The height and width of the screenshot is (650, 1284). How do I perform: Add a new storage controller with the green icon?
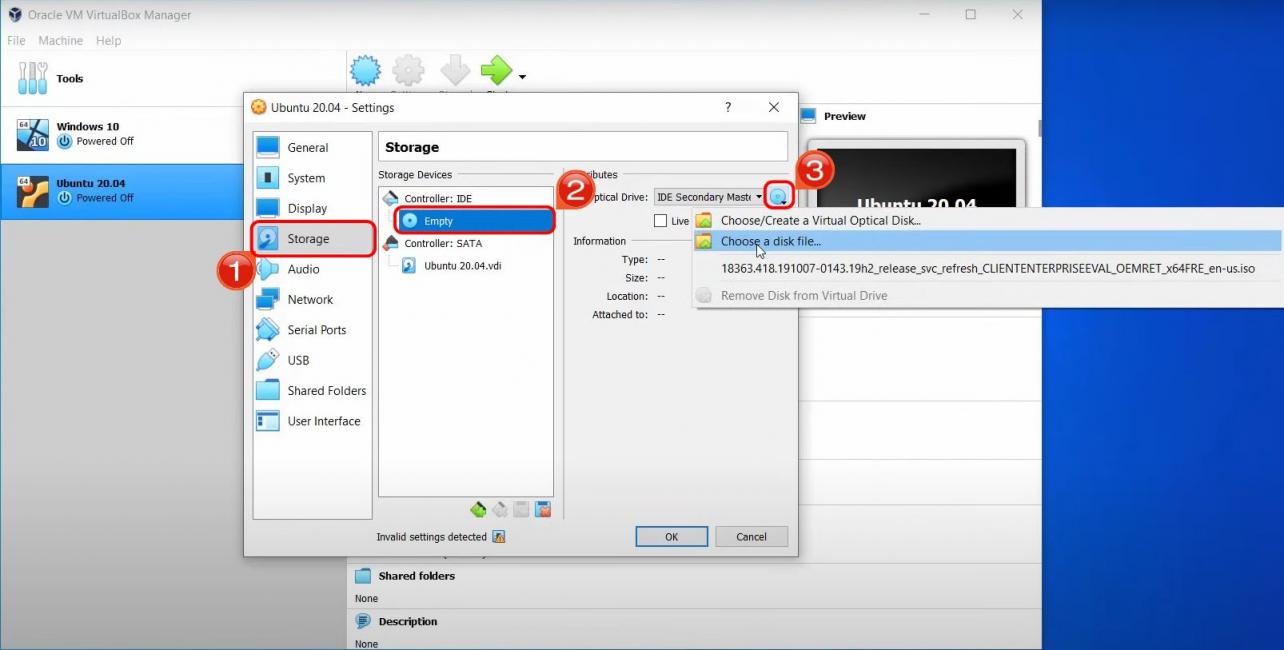[x=478, y=509]
